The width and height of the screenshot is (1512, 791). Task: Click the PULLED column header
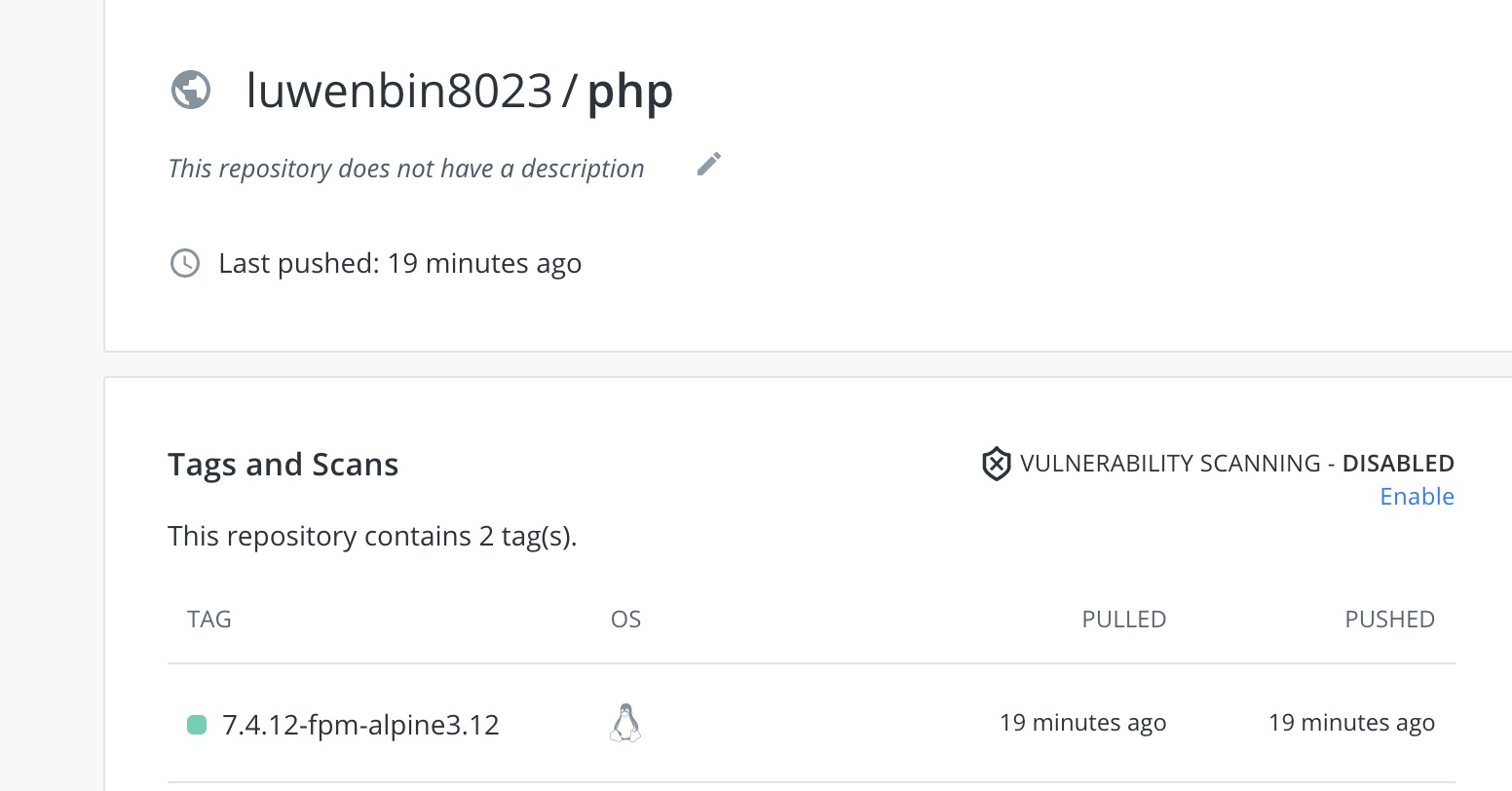1123,620
